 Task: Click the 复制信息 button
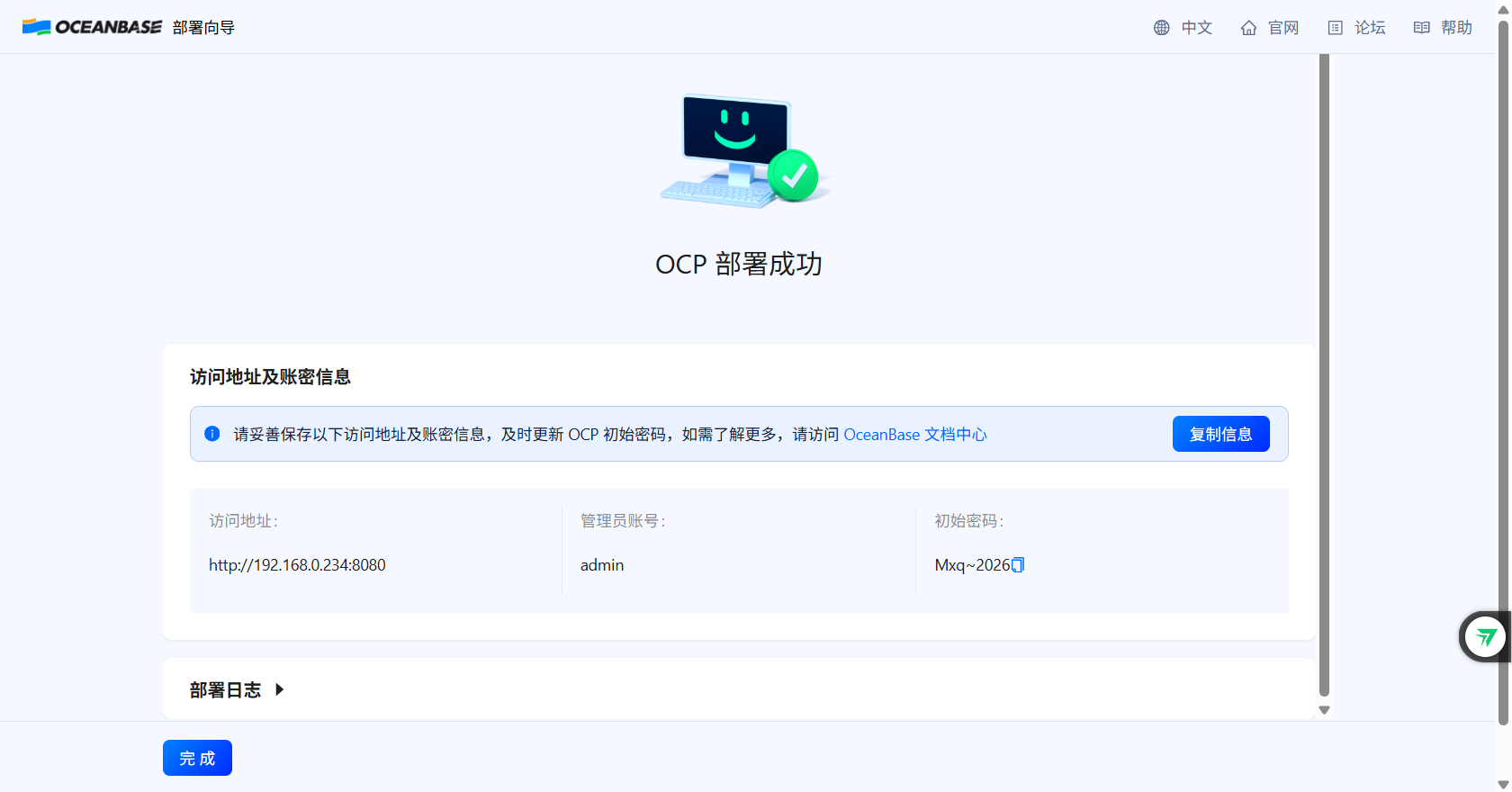click(1220, 434)
